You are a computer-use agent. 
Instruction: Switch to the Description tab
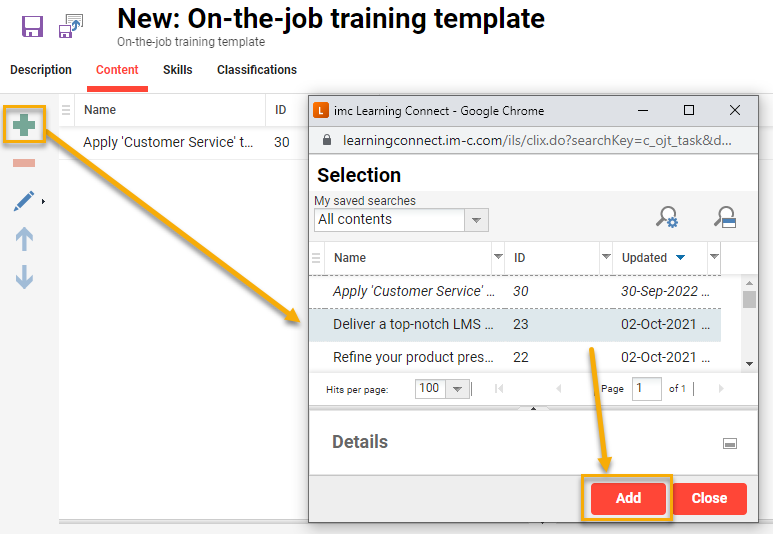(41, 70)
